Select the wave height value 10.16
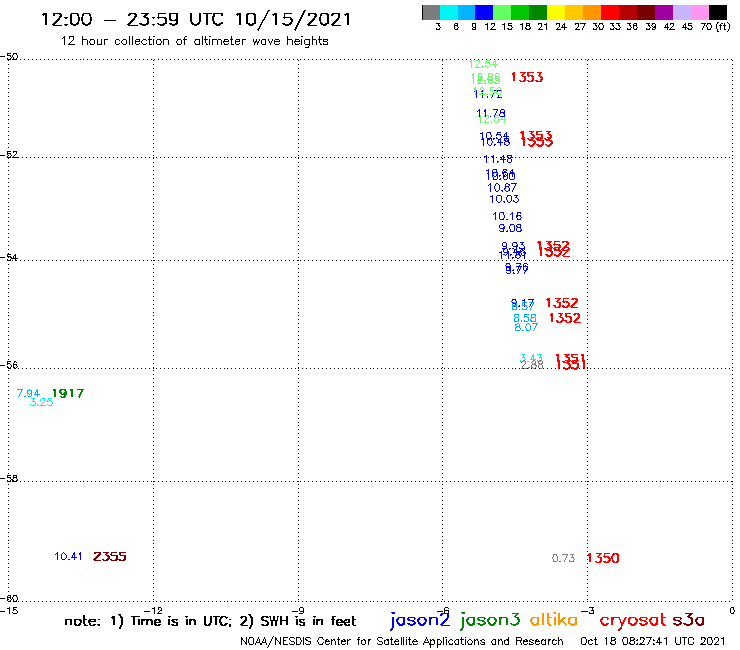 [x=507, y=216]
